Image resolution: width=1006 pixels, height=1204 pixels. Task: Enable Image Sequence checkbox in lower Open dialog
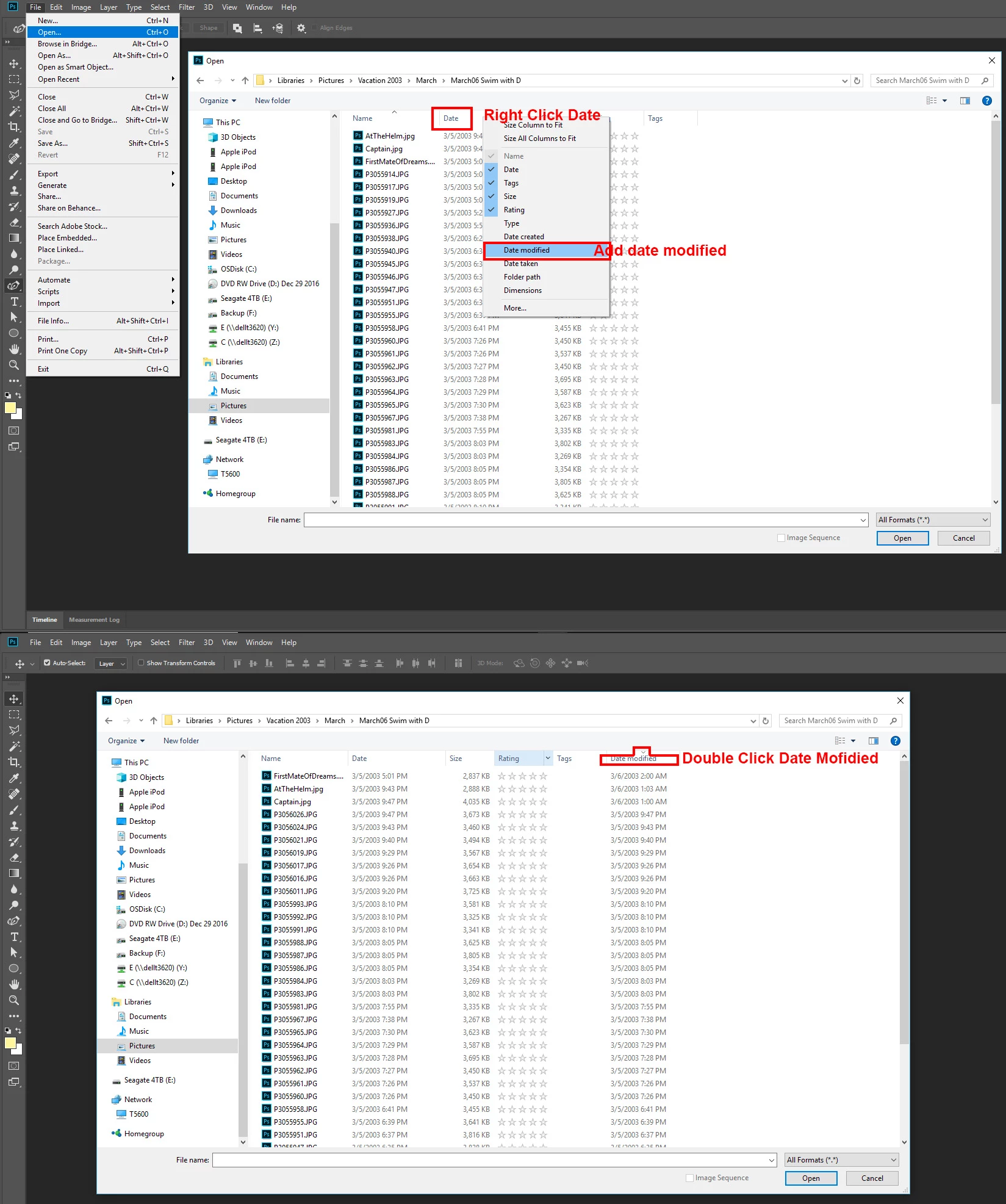pyautogui.click(x=689, y=1178)
